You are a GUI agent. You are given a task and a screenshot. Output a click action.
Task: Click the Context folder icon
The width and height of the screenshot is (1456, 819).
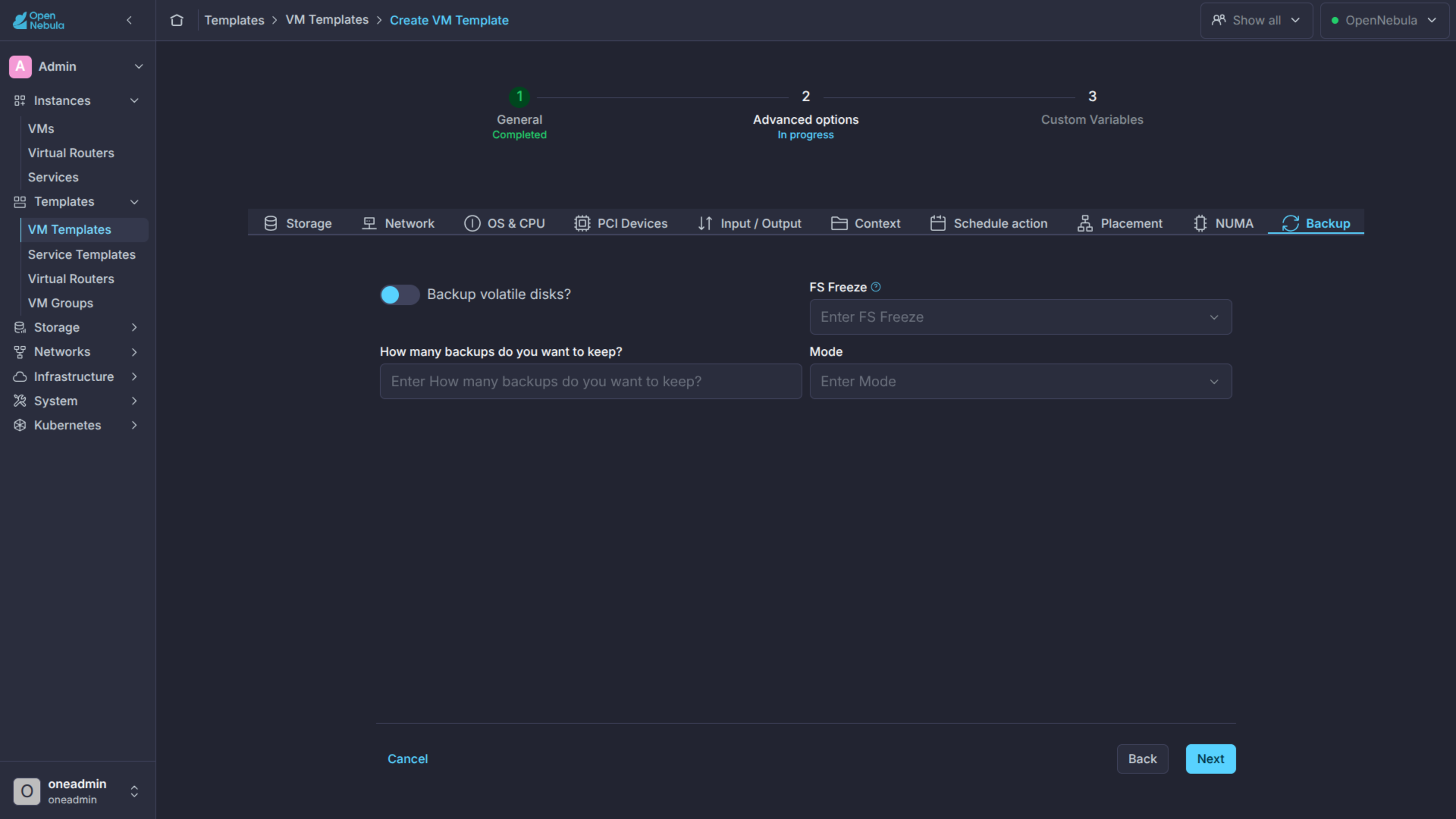(x=839, y=223)
